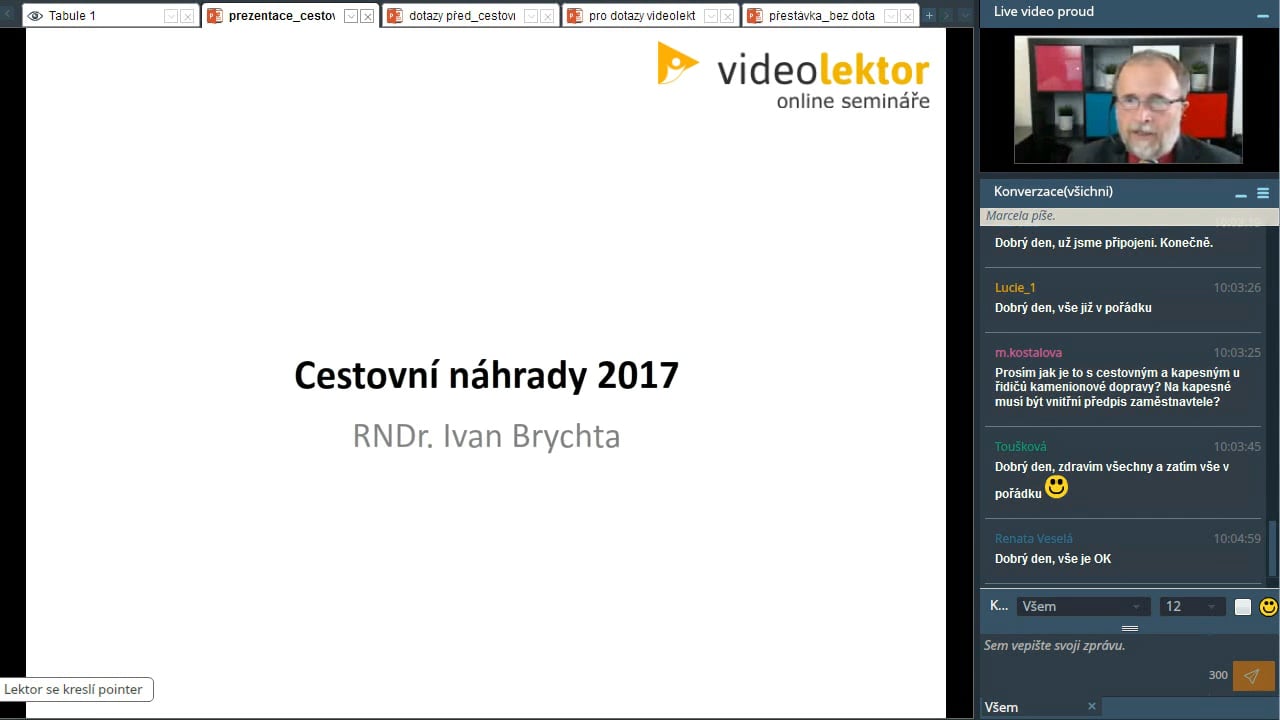The image size is (1280, 720).
Task: Click the videolektor logo on slide
Action: point(793,75)
